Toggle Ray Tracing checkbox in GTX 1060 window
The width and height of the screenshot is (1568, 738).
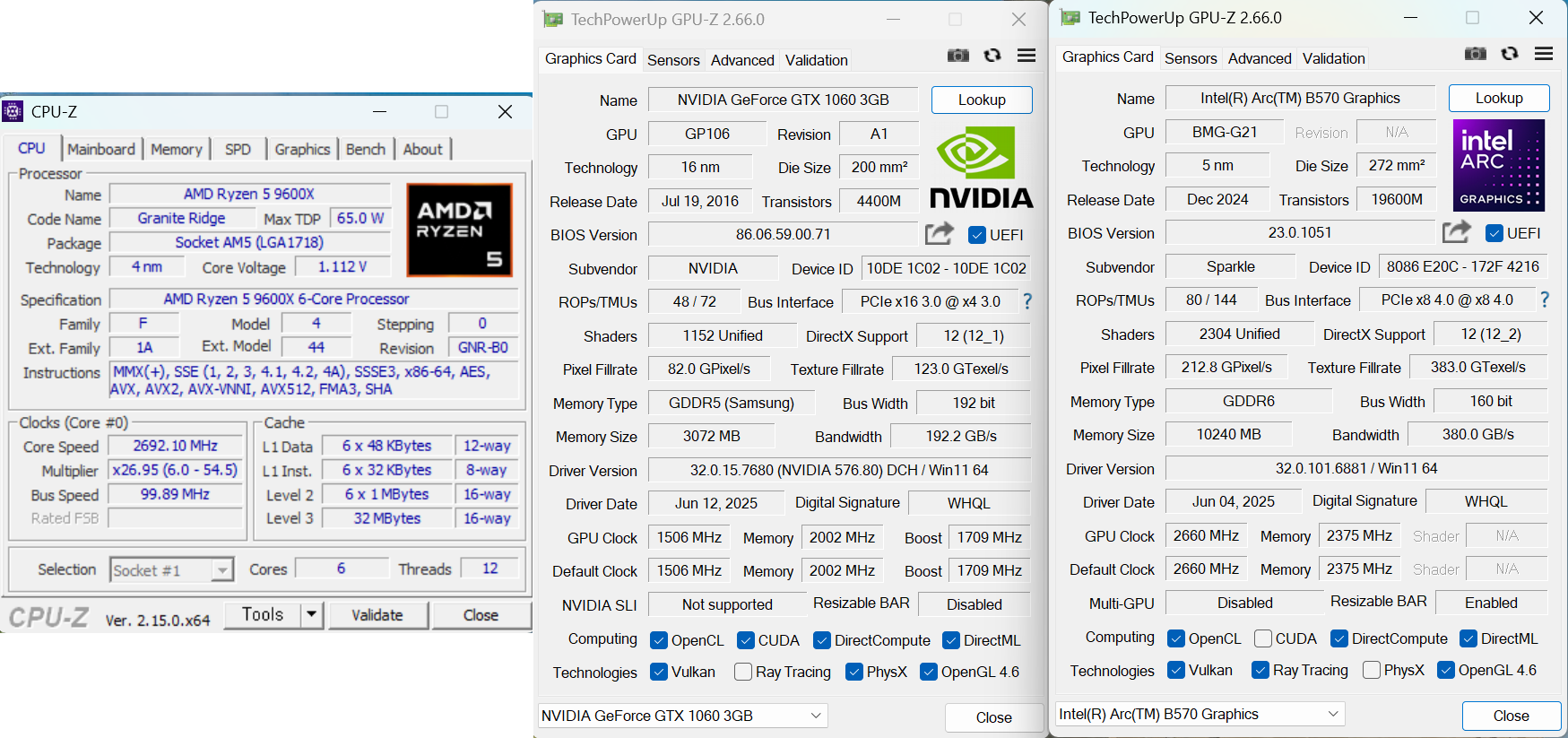[x=743, y=672]
